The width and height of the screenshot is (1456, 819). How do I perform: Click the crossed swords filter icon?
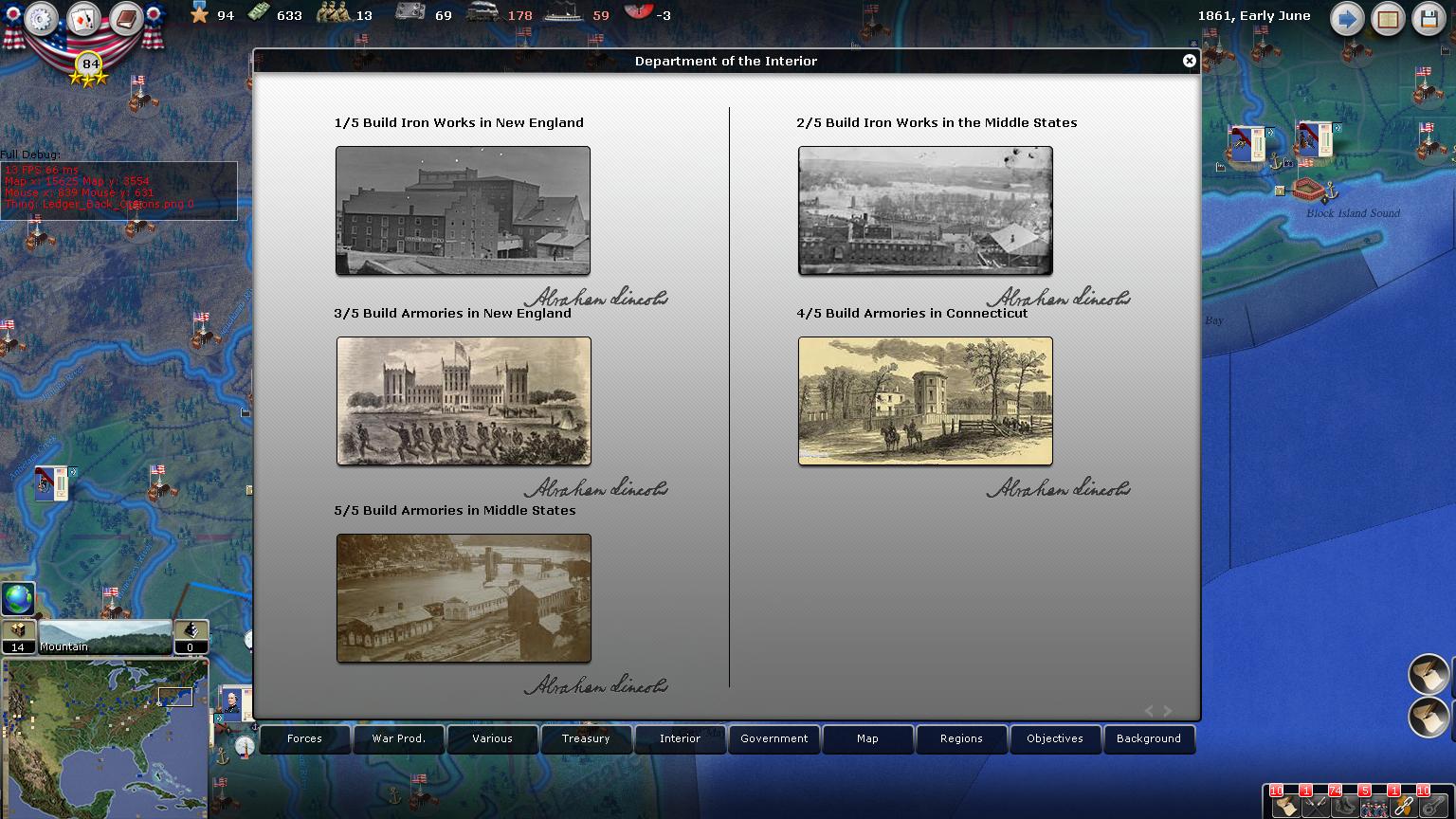(x=1314, y=805)
